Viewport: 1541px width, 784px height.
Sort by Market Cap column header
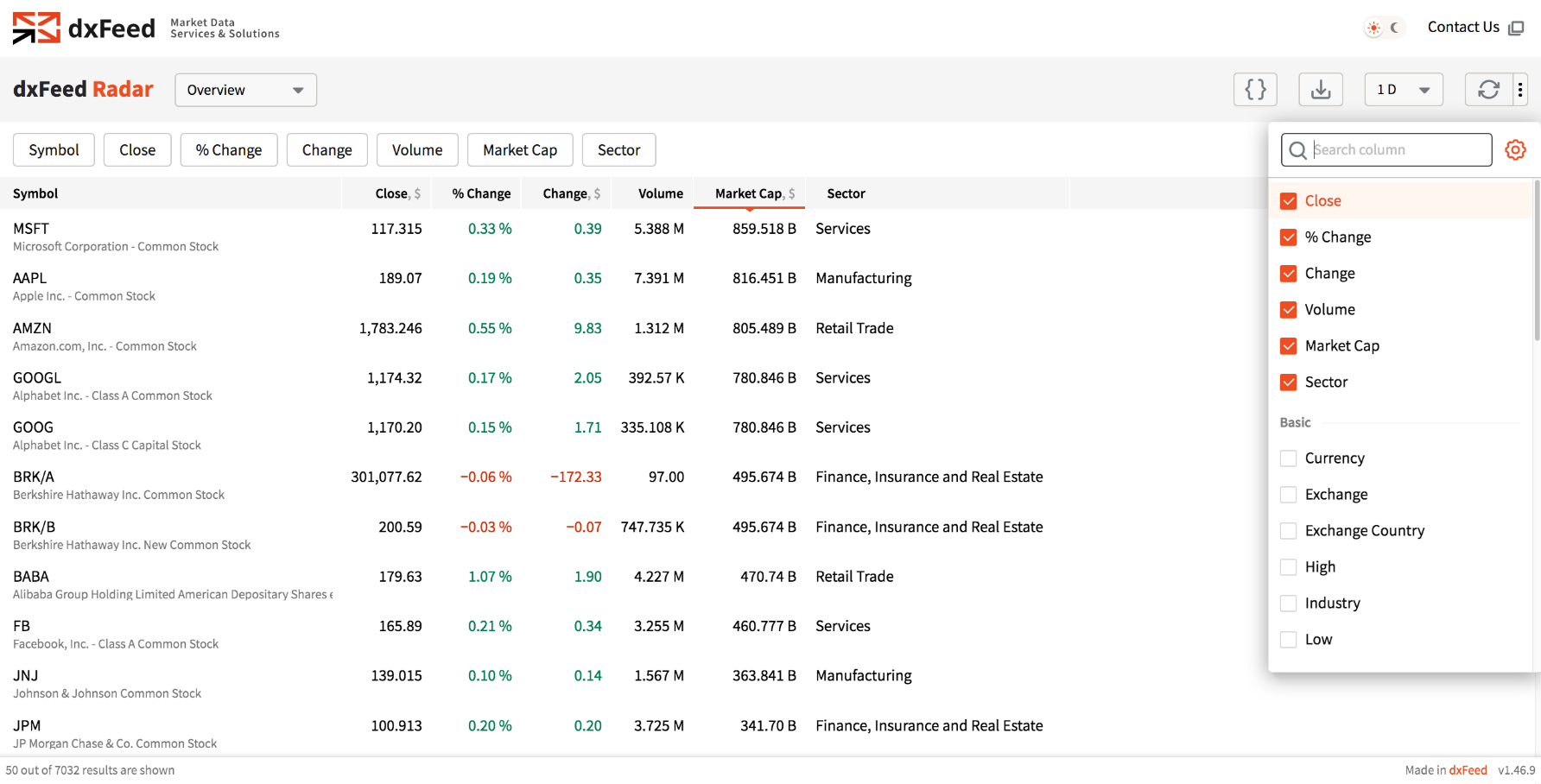coord(748,193)
